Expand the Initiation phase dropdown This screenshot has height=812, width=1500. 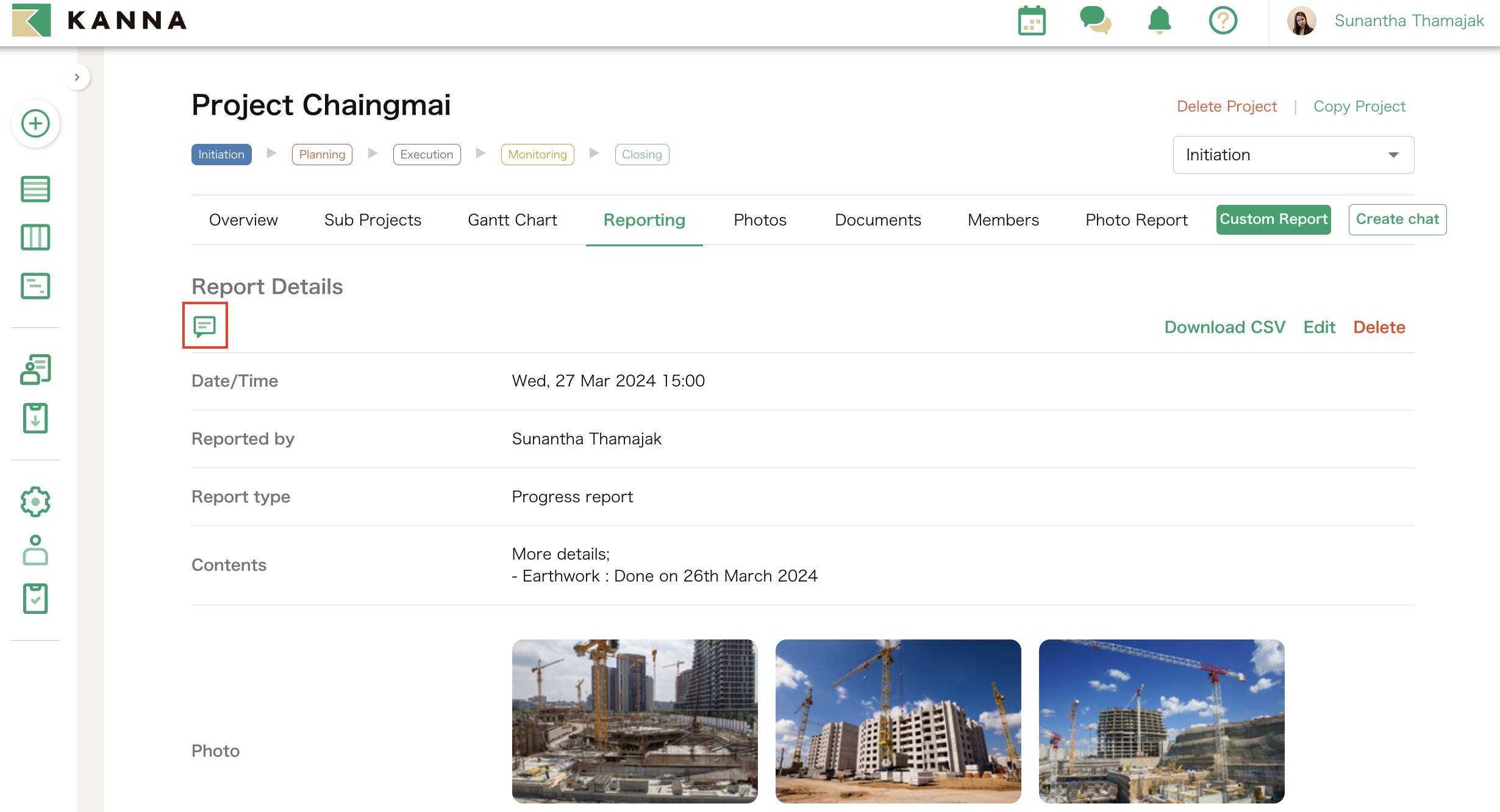coord(1293,155)
